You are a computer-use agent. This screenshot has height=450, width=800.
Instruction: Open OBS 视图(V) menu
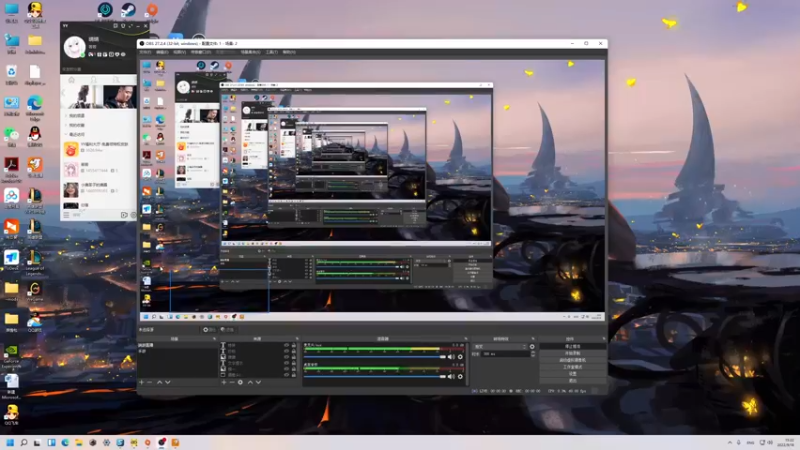(180, 52)
